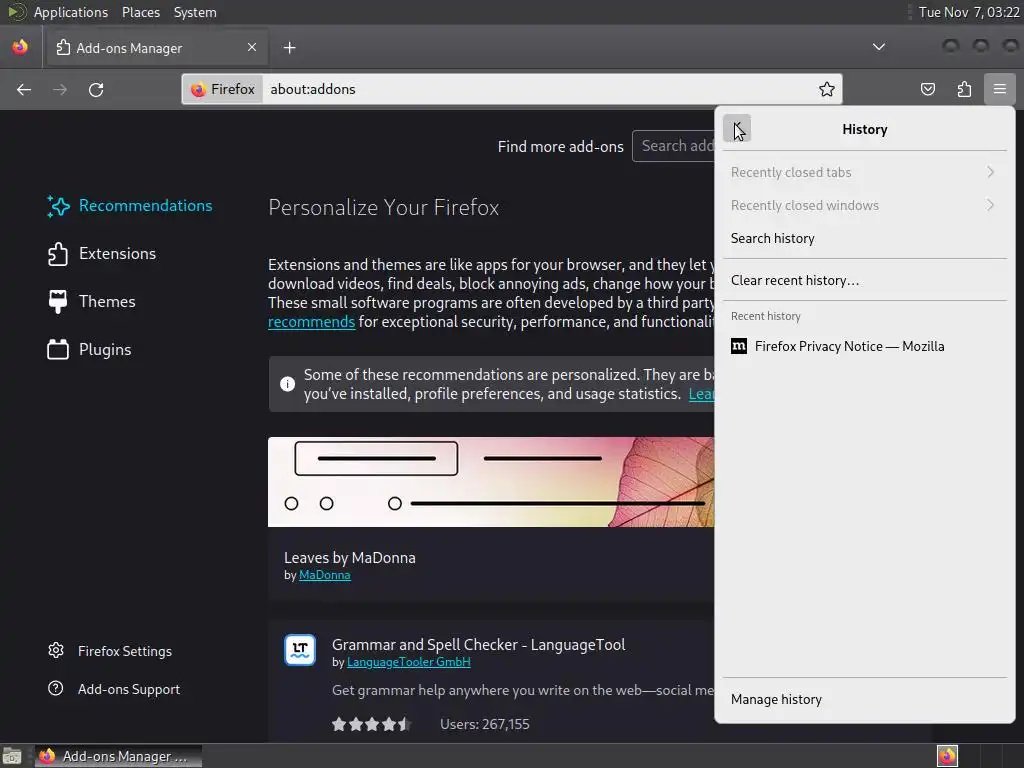Image resolution: width=1024 pixels, height=768 pixels.
Task: Click the Search add-ons input field
Action: [x=673, y=146]
